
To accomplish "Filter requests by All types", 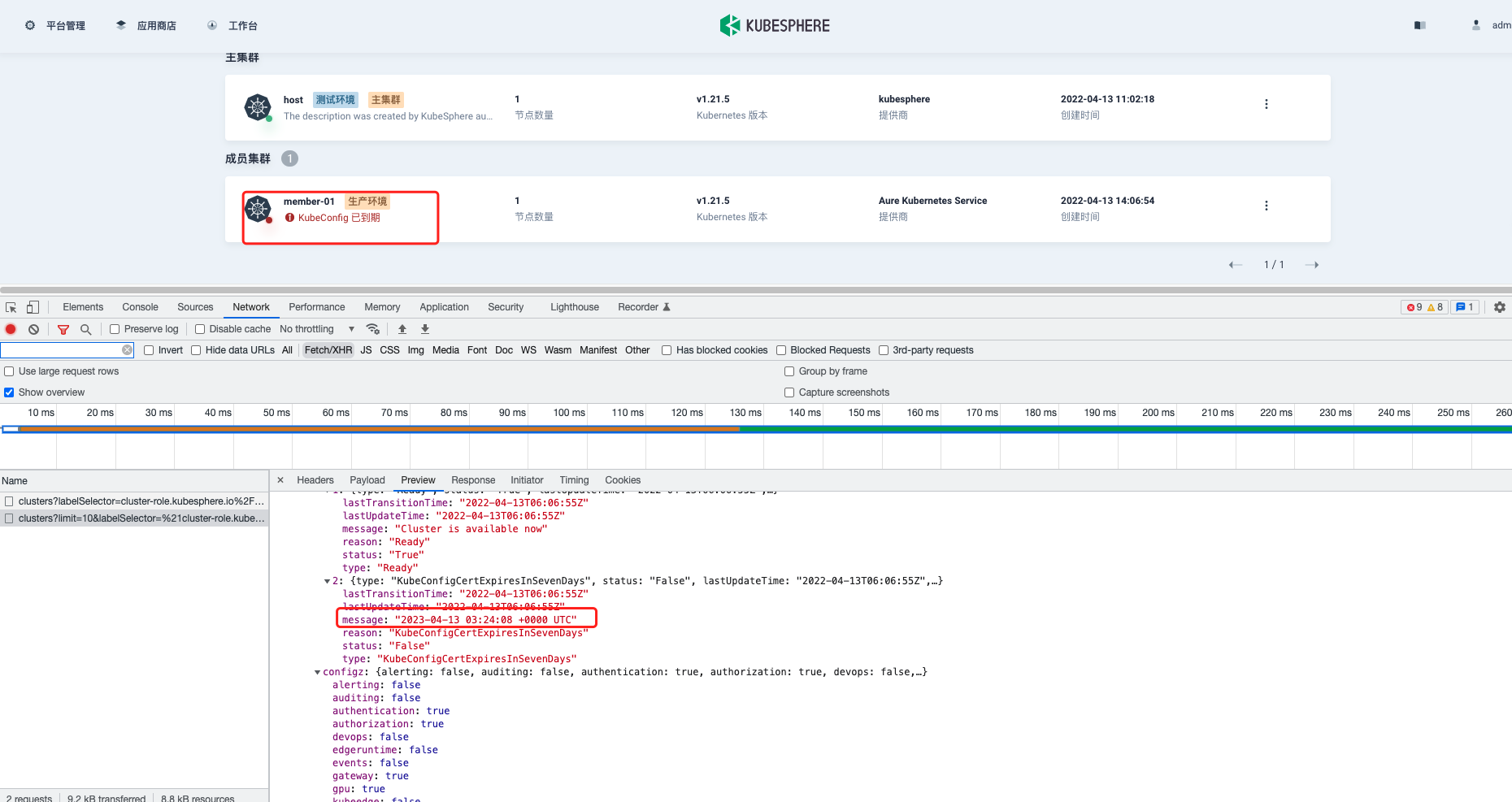I will click(x=287, y=350).
